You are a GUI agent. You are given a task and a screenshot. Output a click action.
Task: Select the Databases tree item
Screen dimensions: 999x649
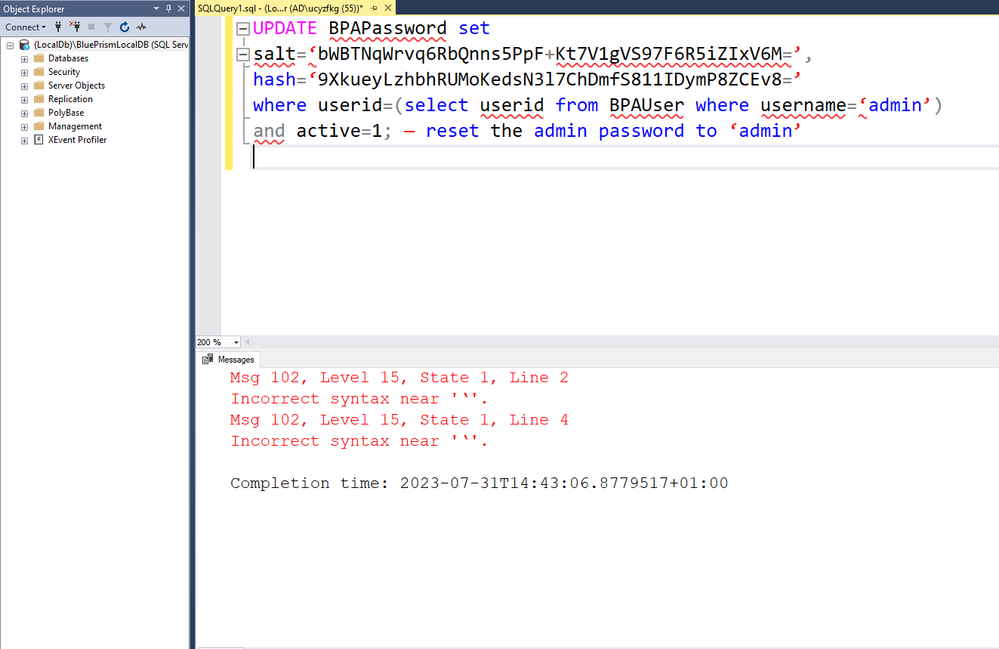pyautogui.click(x=68, y=58)
